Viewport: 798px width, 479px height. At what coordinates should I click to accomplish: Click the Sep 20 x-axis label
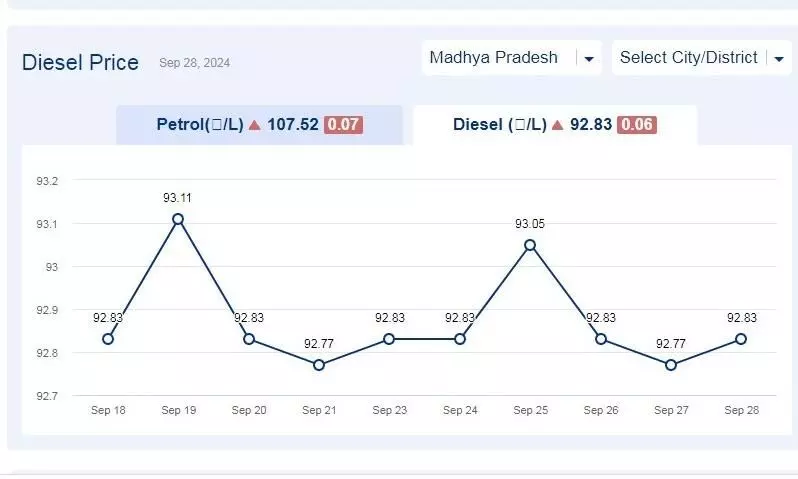(249, 410)
